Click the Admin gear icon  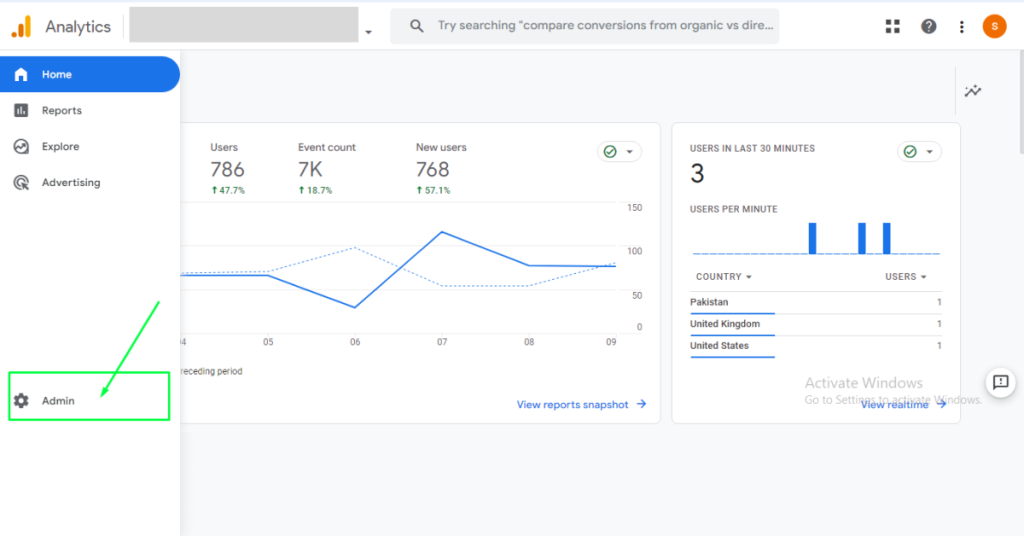click(x=21, y=401)
